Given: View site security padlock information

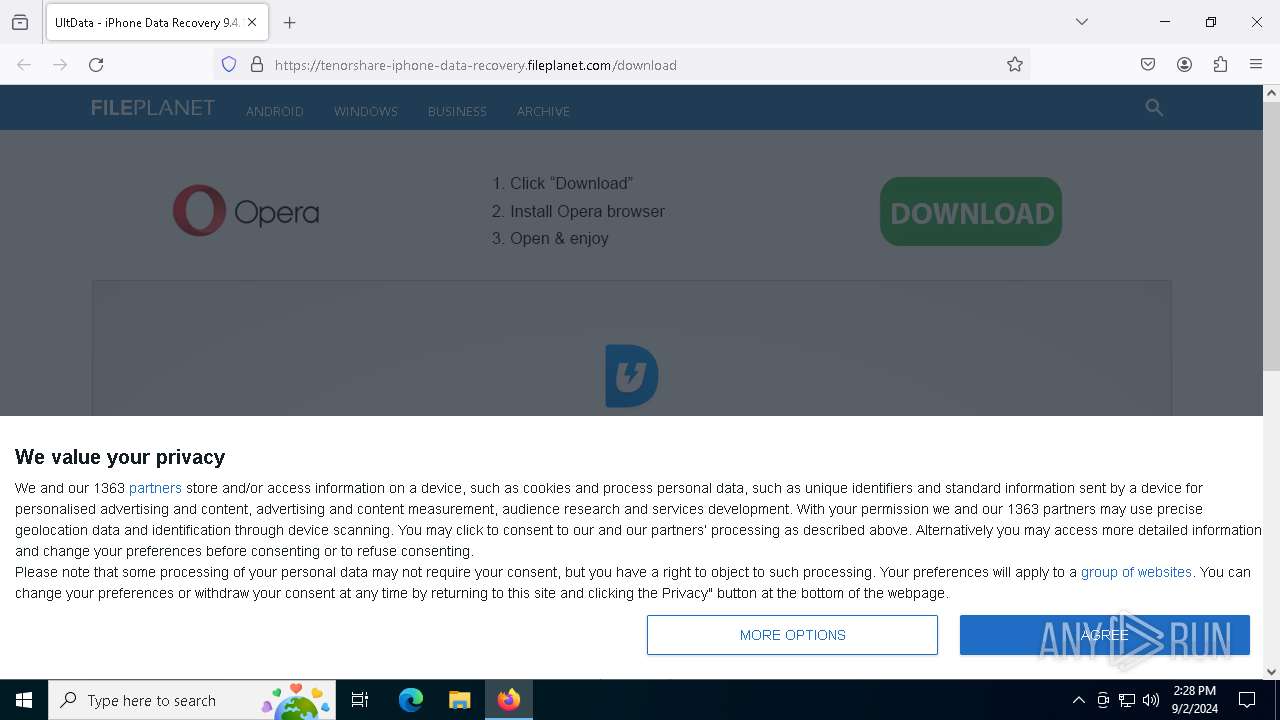Looking at the screenshot, I should [257, 65].
